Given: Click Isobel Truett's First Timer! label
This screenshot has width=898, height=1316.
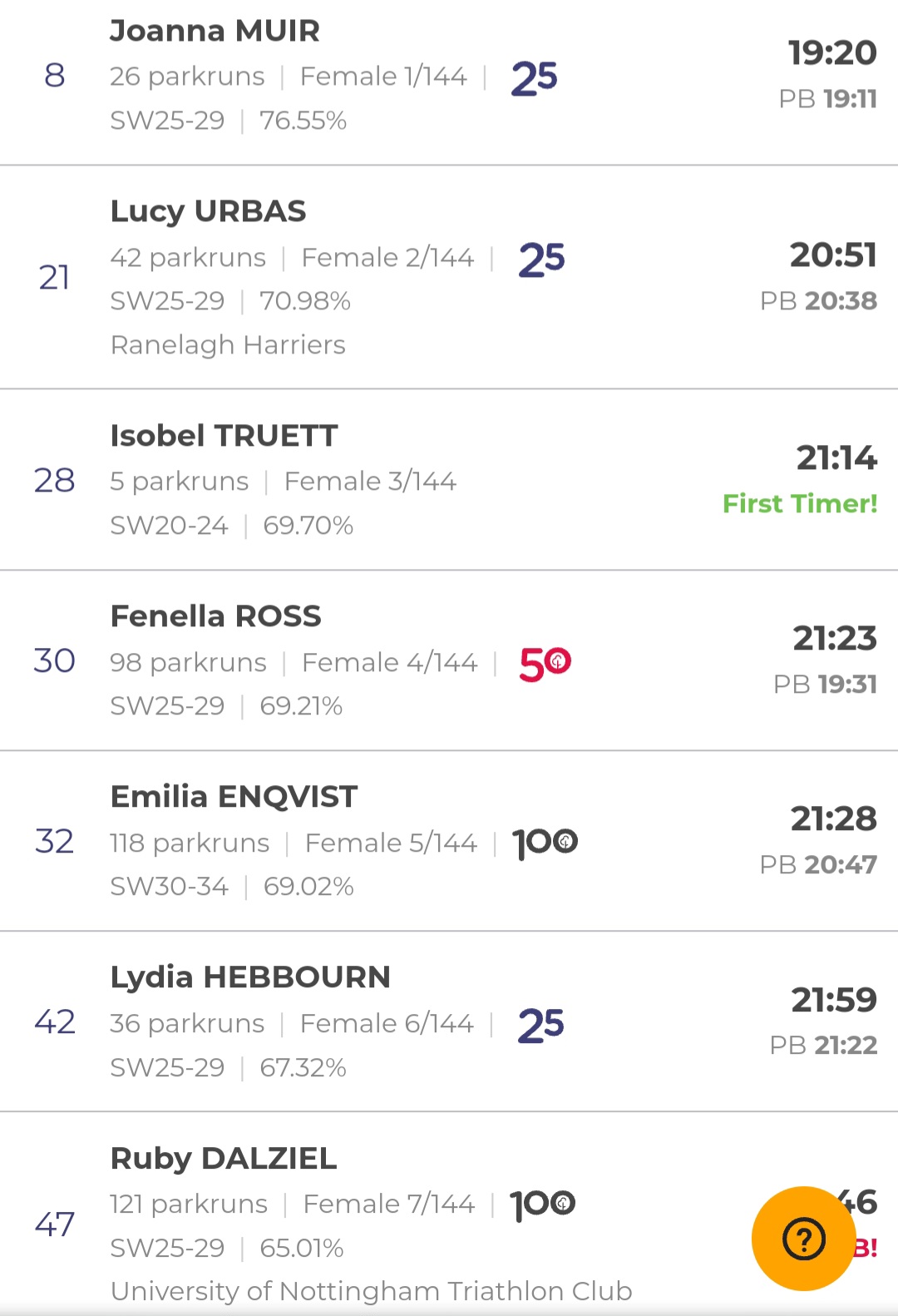Looking at the screenshot, I should (x=800, y=504).
